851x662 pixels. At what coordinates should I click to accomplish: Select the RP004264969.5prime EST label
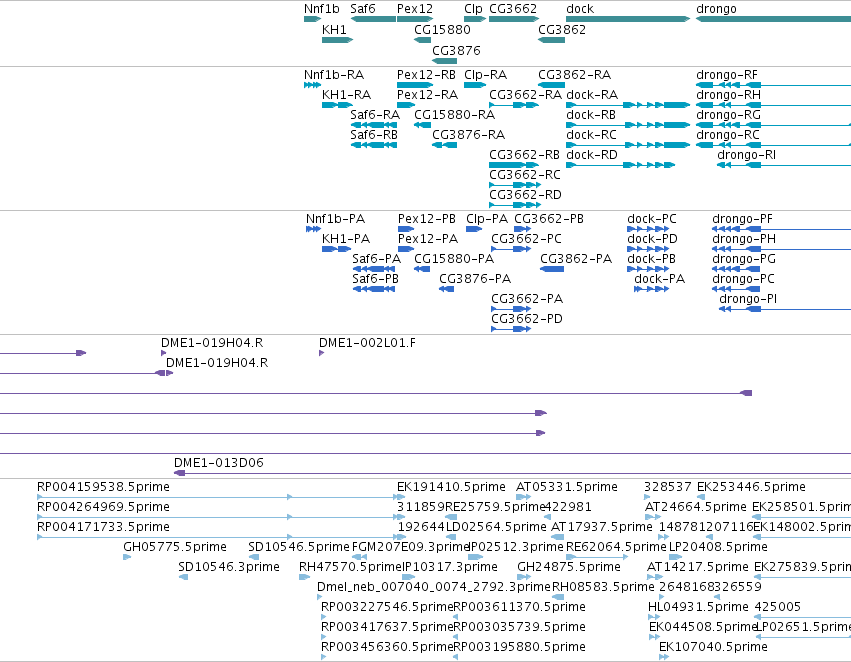(x=103, y=507)
